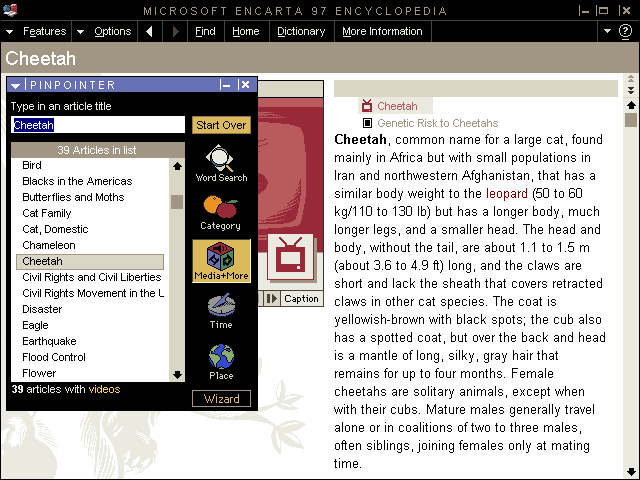Select the highlighted Cheetah list entry
Screen dimensions: 640x480
(x=90, y=261)
